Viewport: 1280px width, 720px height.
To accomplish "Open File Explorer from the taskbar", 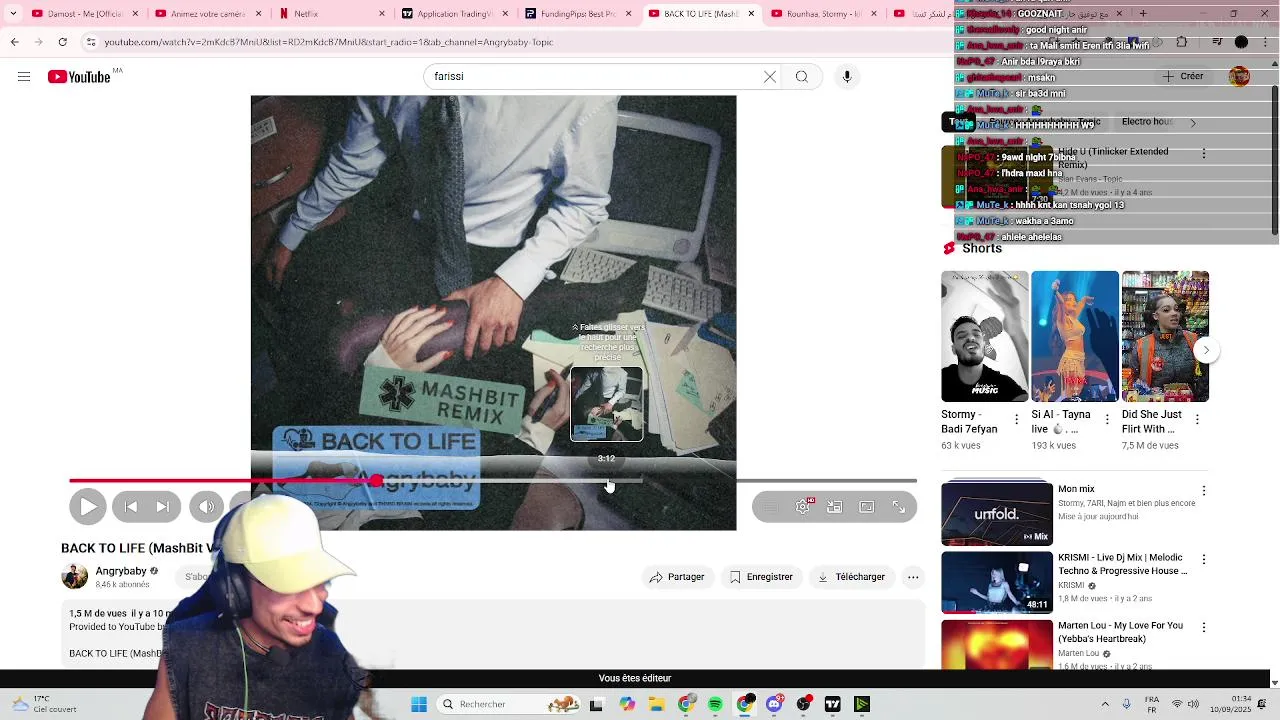I will click(x=656, y=705).
